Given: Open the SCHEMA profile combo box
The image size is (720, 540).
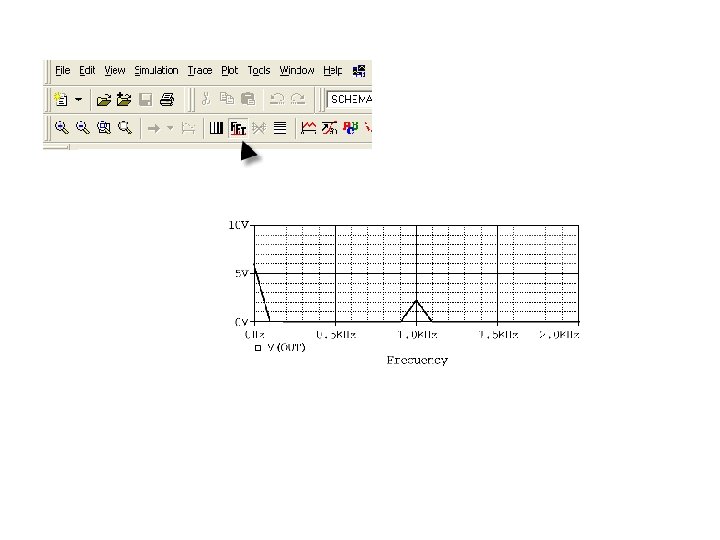Looking at the screenshot, I should click(349, 99).
